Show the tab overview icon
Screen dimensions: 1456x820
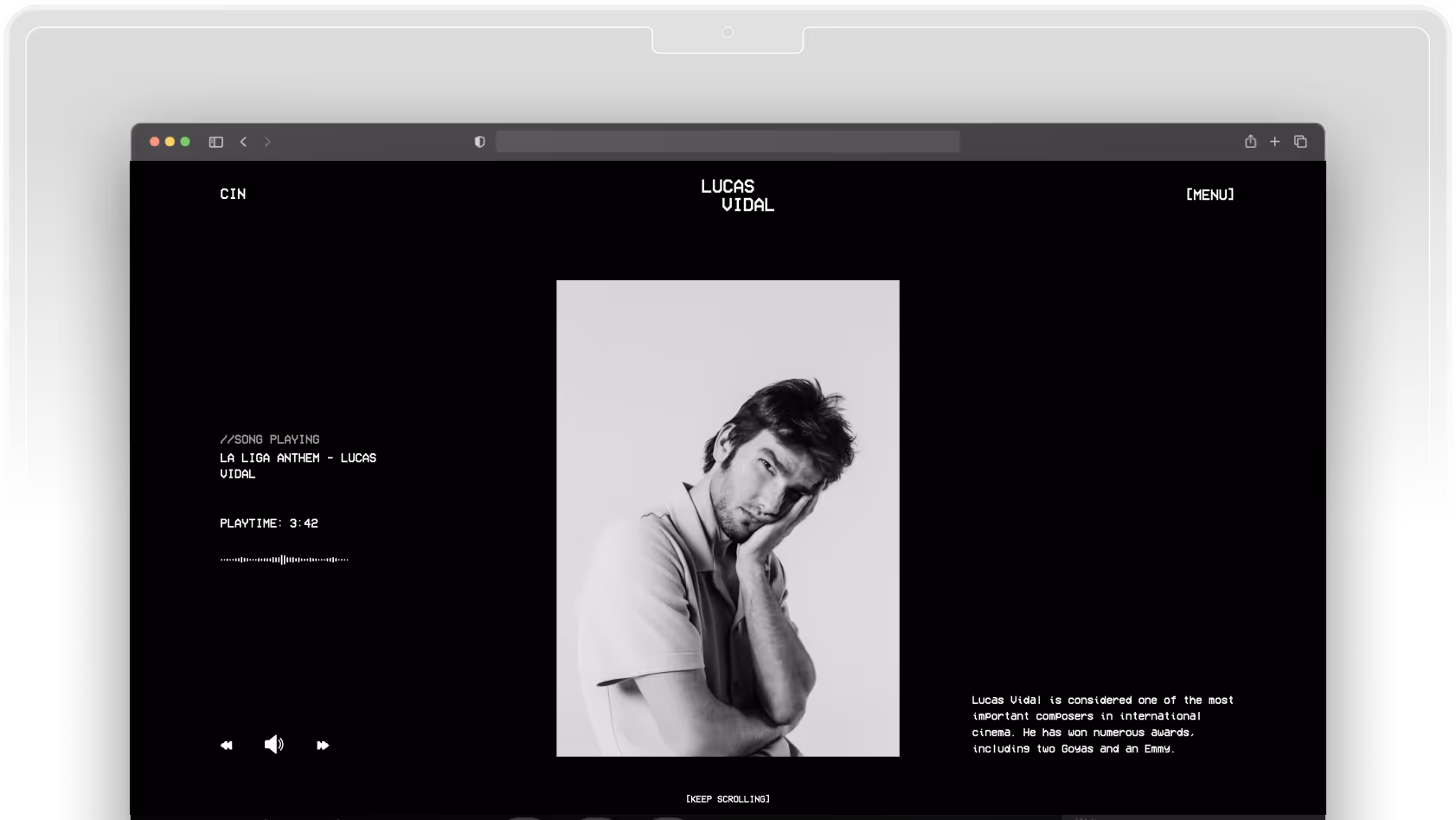pyautogui.click(x=1300, y=142)
